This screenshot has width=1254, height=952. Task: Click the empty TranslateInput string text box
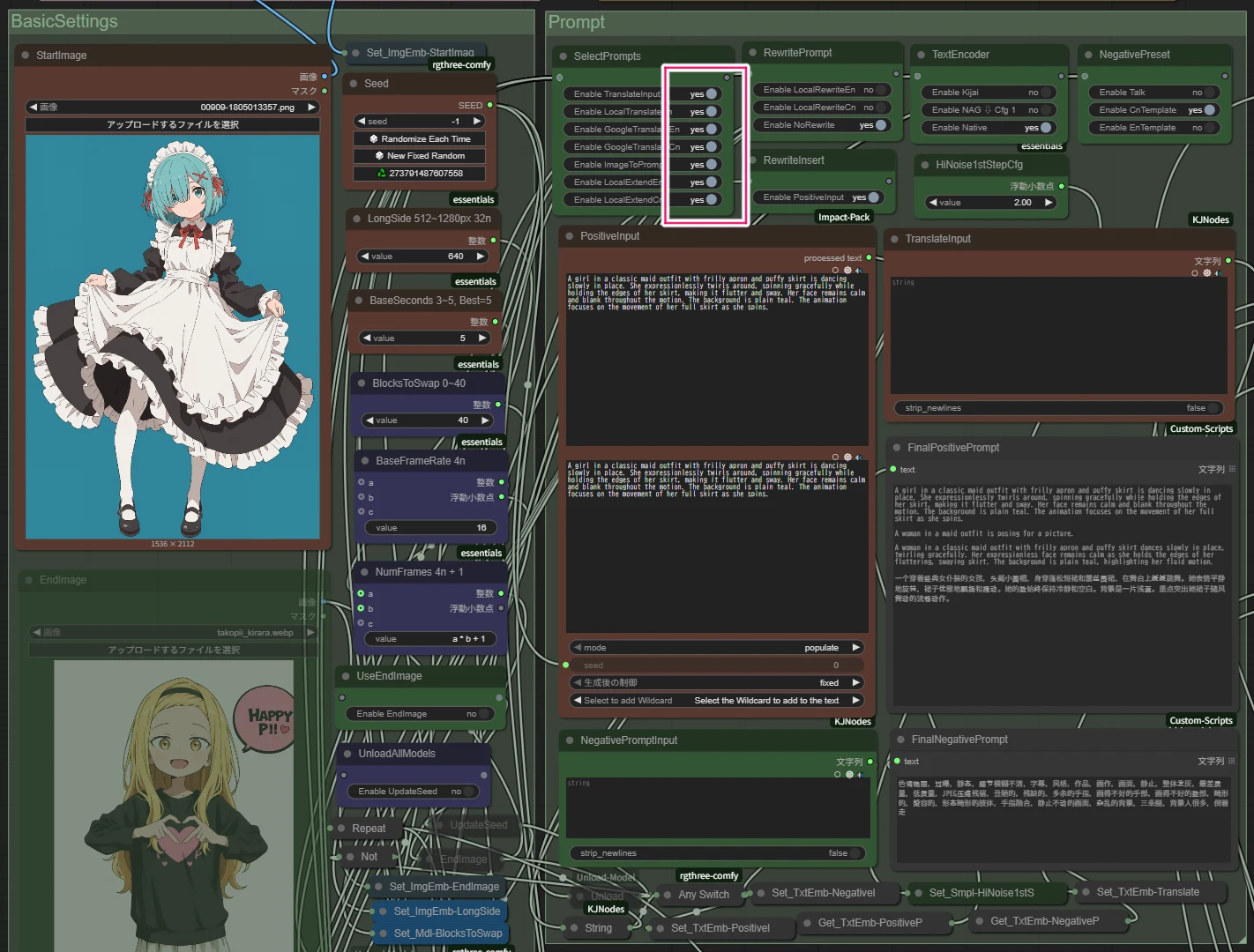tap(1058, 336)
